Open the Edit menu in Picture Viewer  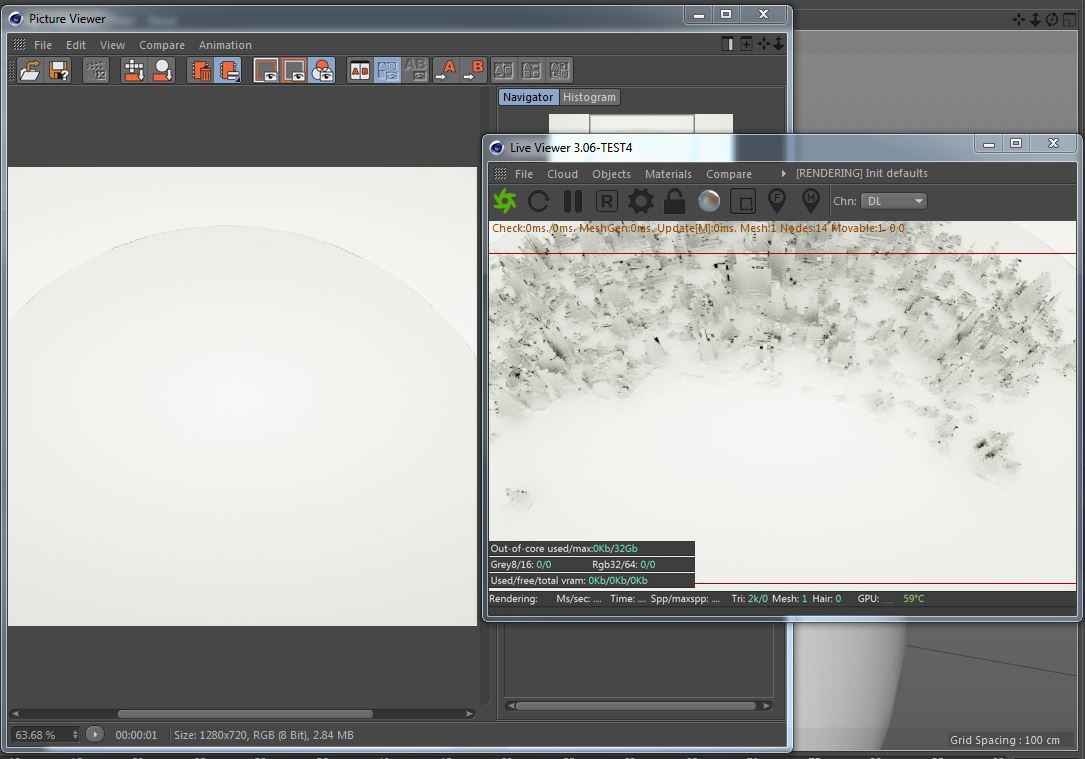pyautogui.click(x=75, y=45)
